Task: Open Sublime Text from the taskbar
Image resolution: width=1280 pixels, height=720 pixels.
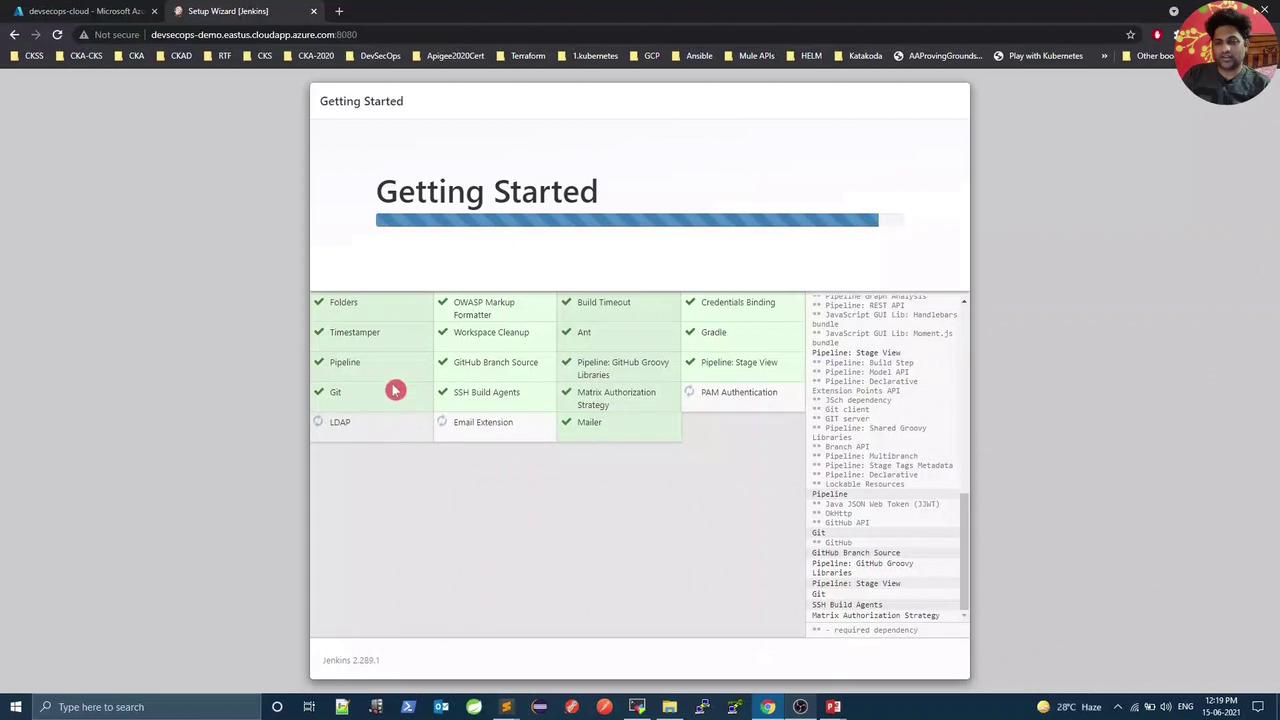Action: 506,707
